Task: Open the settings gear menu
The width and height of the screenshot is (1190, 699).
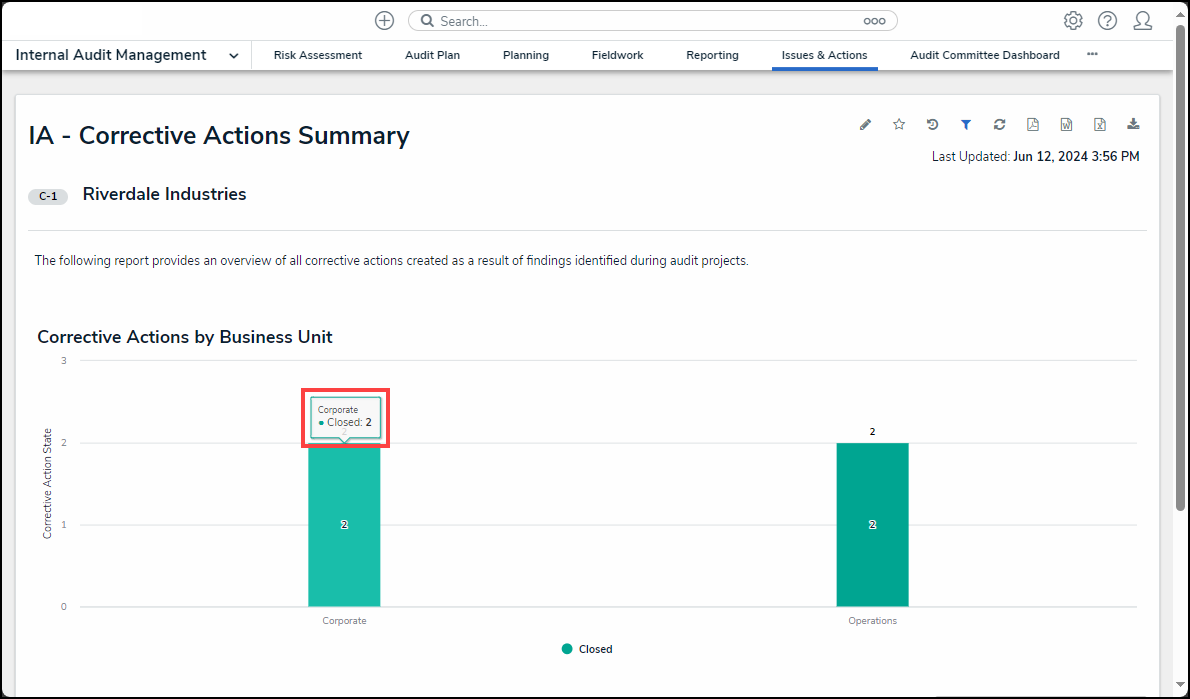Action: coord(1073,21)
